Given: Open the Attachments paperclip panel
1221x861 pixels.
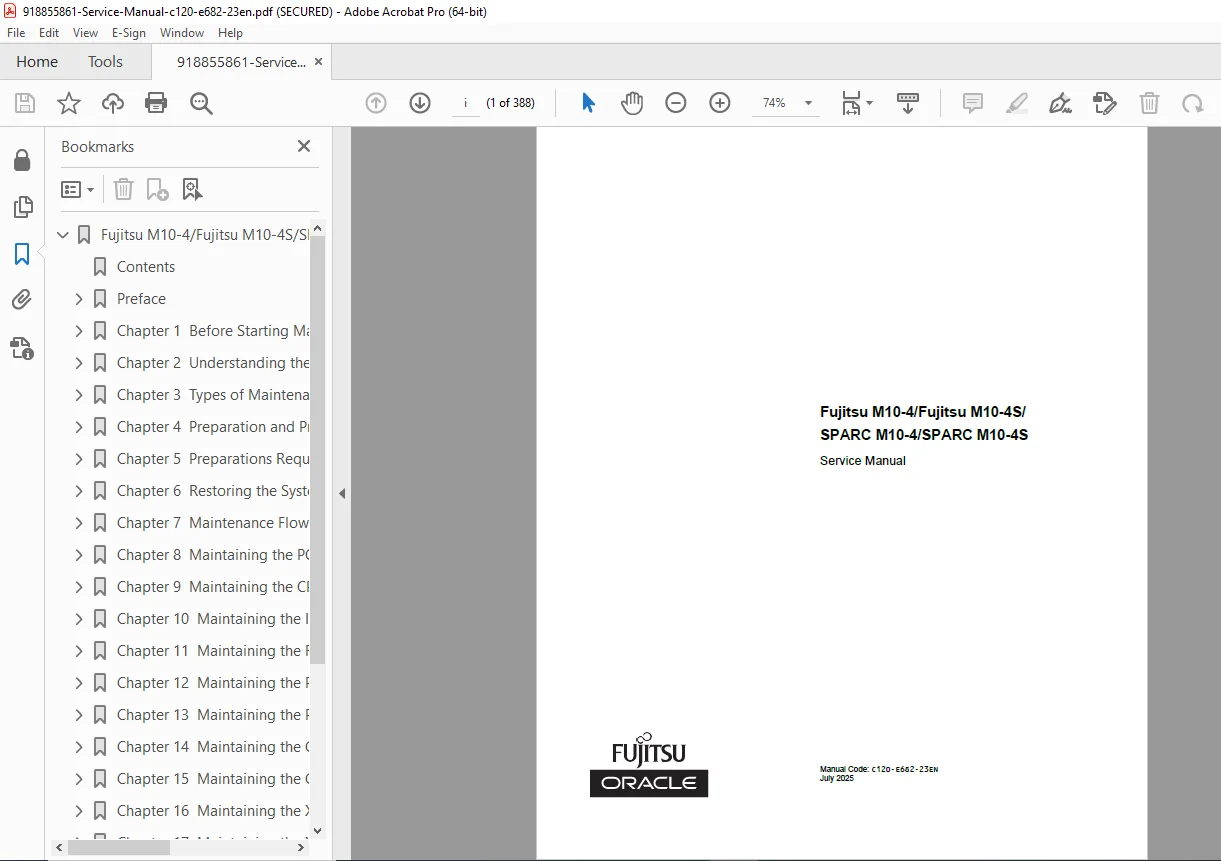Looking at the screenshot, I should [22, 299].
